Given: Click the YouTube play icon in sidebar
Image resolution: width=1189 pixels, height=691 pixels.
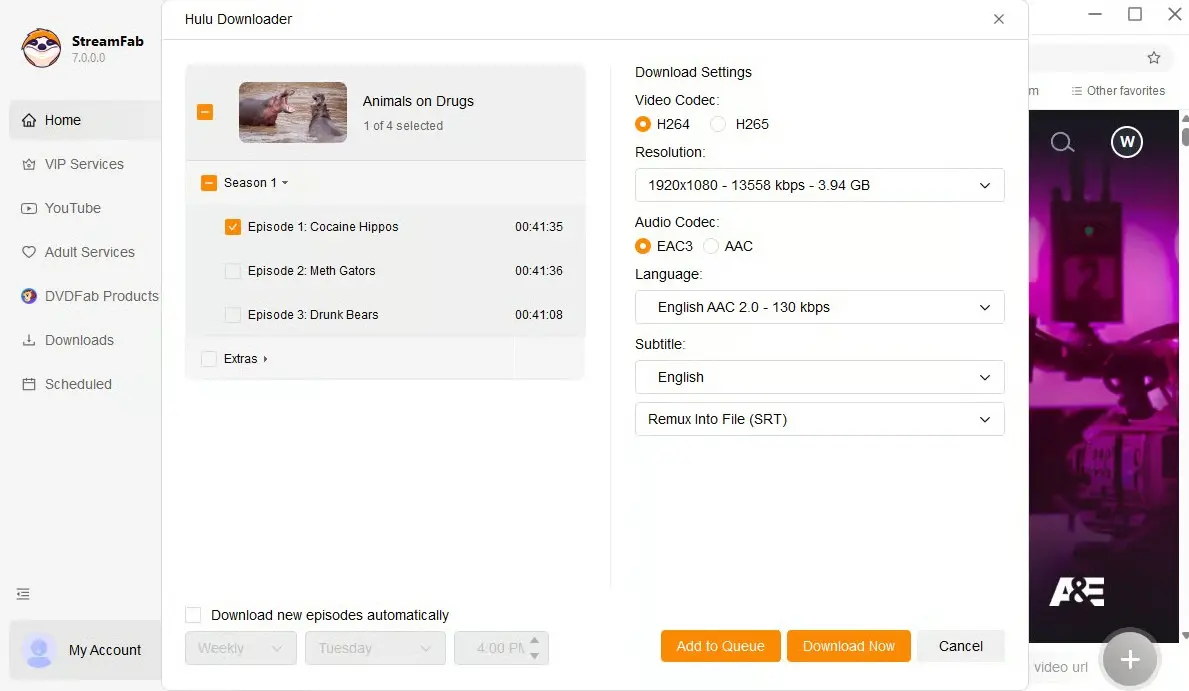Looking at the screenshot, I should click(29, 209).
